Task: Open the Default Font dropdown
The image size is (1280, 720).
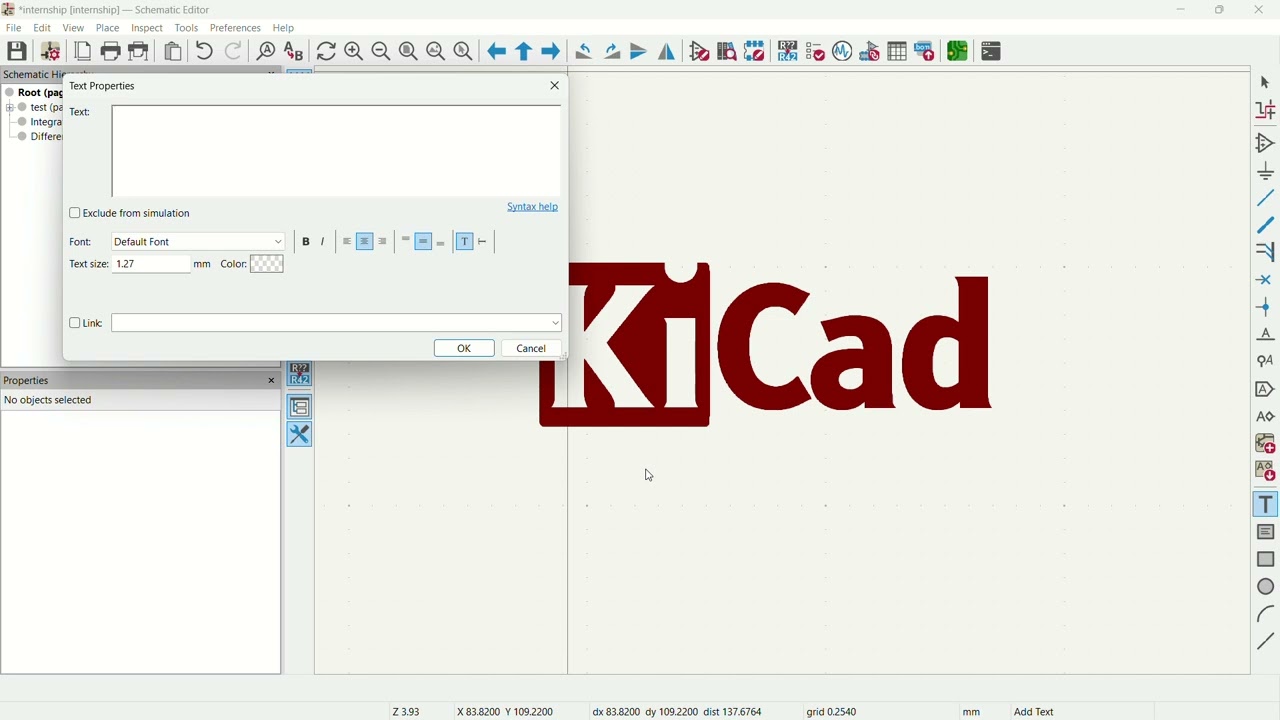Action: click(199, 243)
